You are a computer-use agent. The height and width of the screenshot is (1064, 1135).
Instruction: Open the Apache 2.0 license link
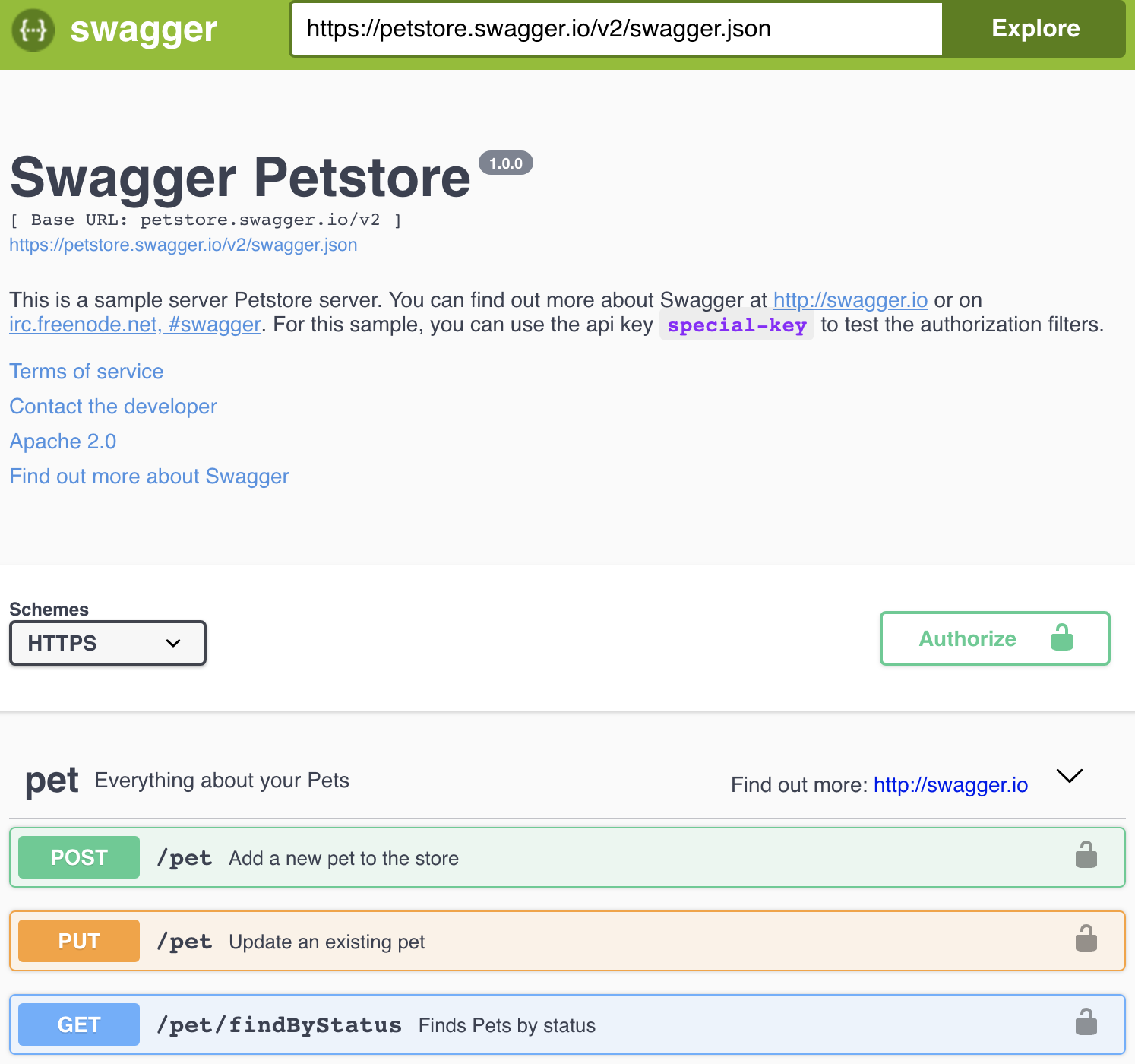[x=63, y=442]
